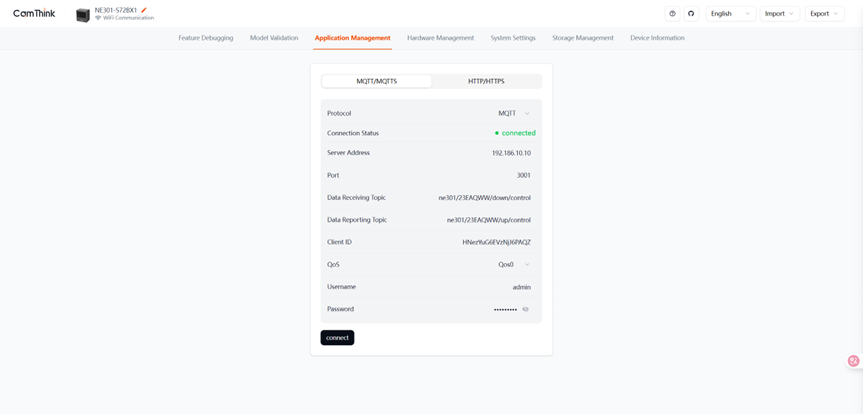Image resolution: width=863 pixels, height=414 pixels.
Task: Open the help question mark icon
Action: coord(673,14)
